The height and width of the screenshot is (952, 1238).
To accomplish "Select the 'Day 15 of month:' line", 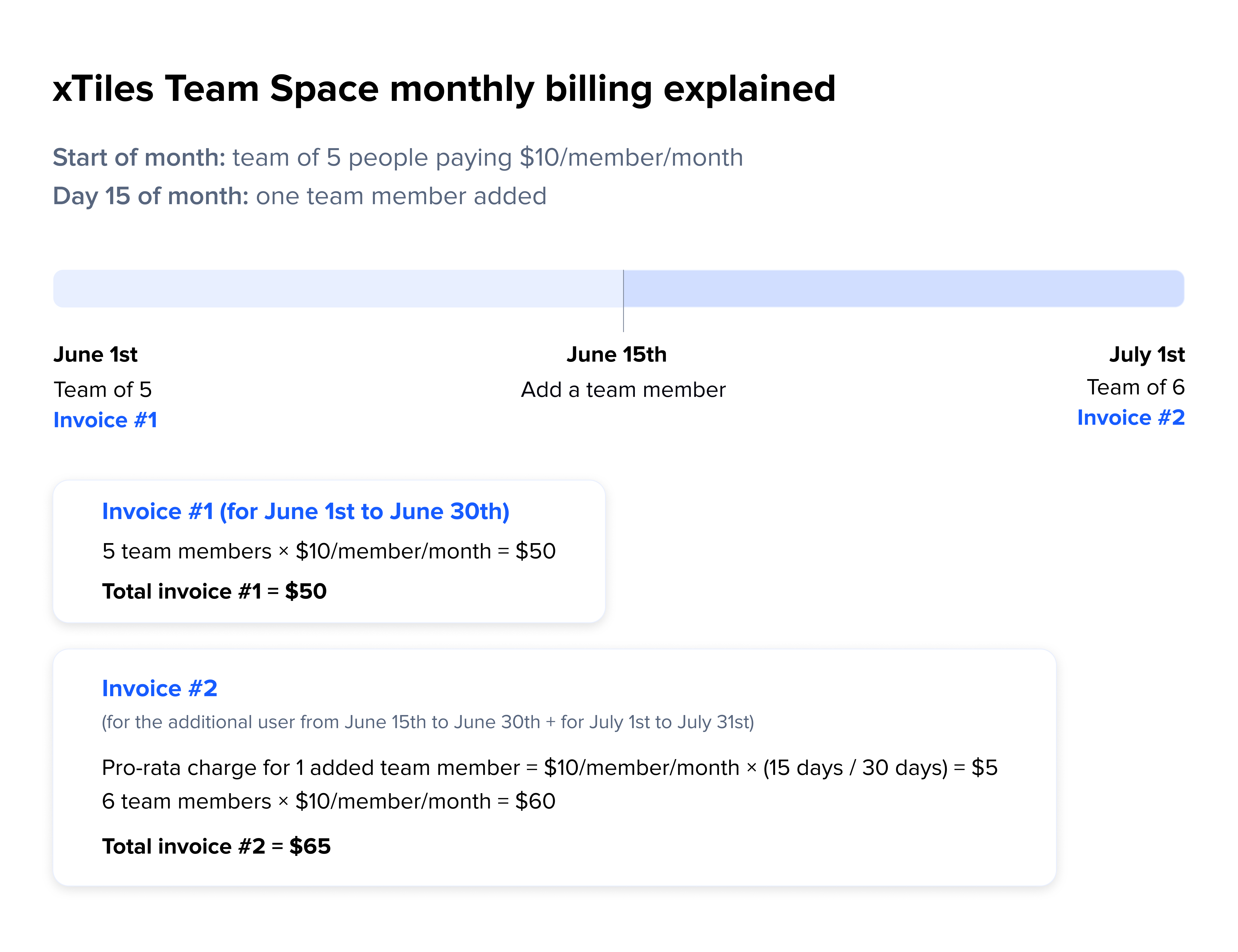I will (x=300, y=196).
